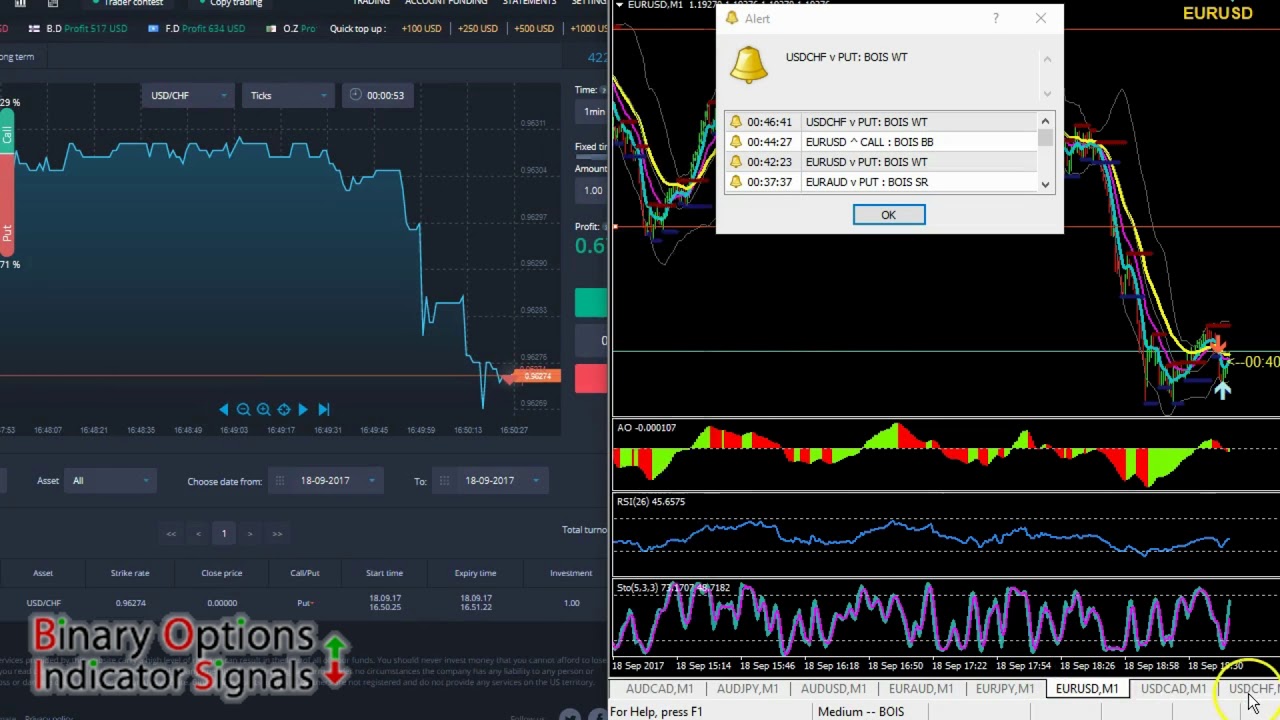
Task: Switch to EURJPY,M1 chart tab
Action: [x=1005, y=689]
